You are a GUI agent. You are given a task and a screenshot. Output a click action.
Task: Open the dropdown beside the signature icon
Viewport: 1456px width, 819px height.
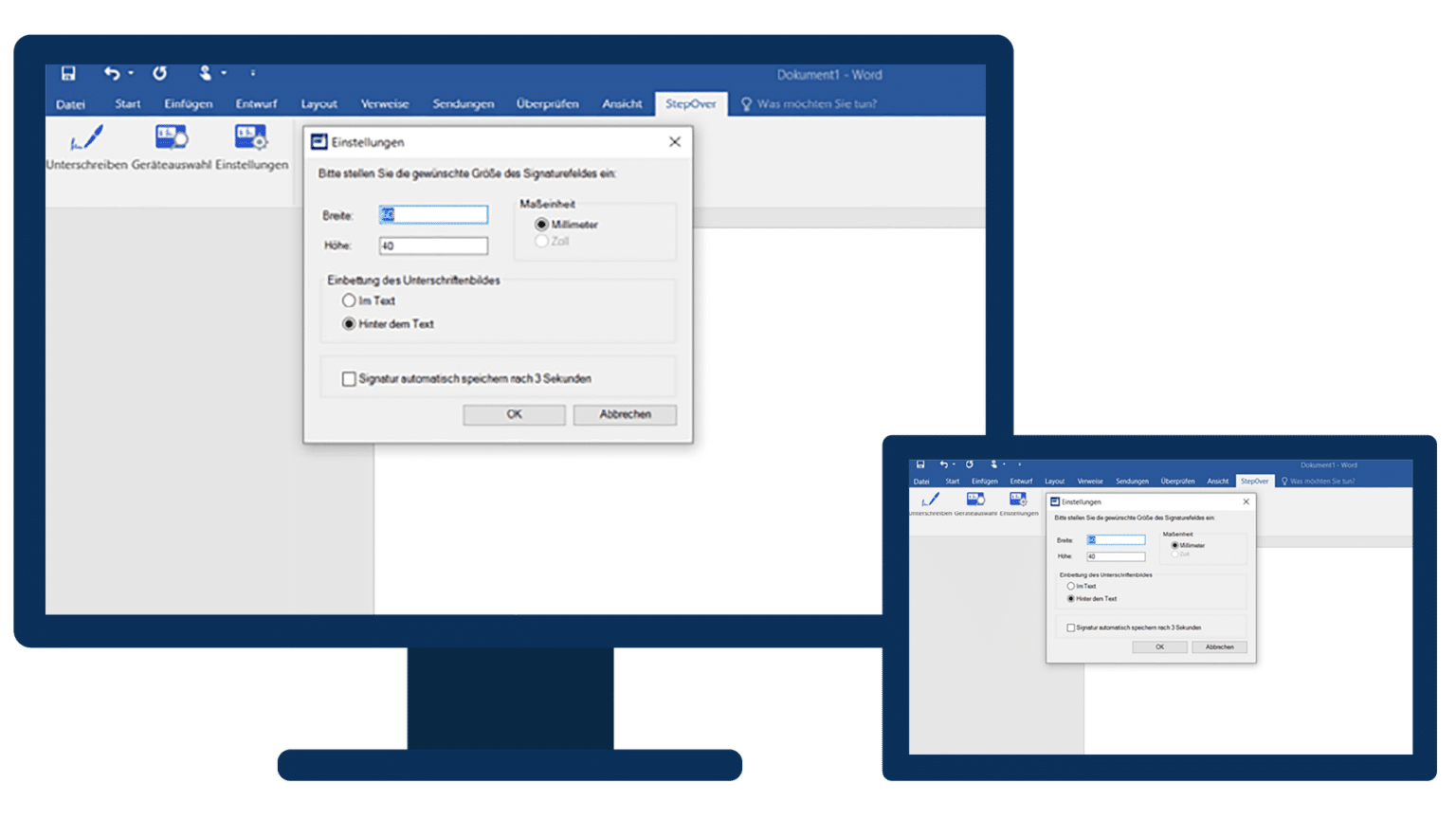click(223, 73)
